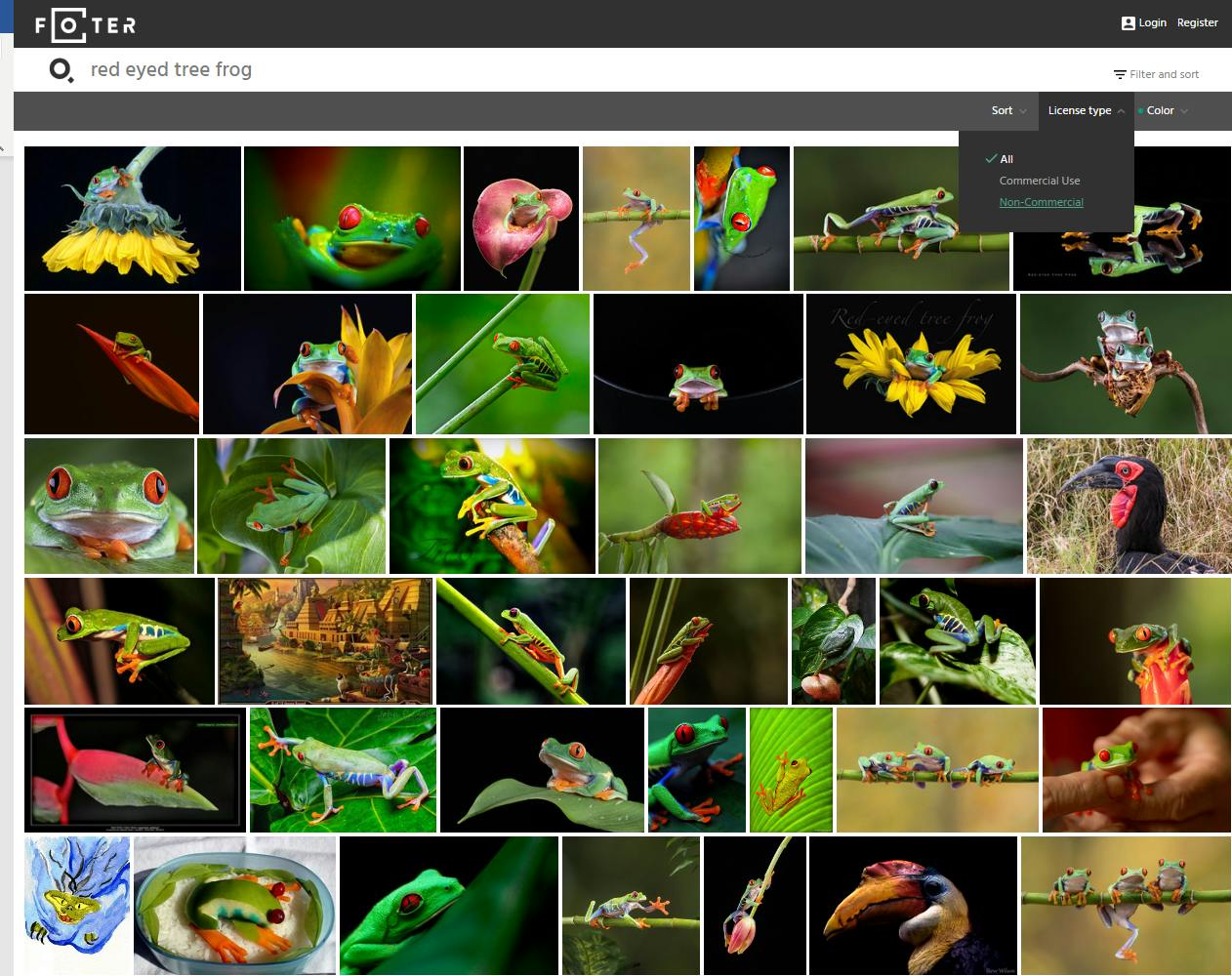
Task: Open the blue watercolor frog painting
Action: pyautogui.click(x=77, y=905)
